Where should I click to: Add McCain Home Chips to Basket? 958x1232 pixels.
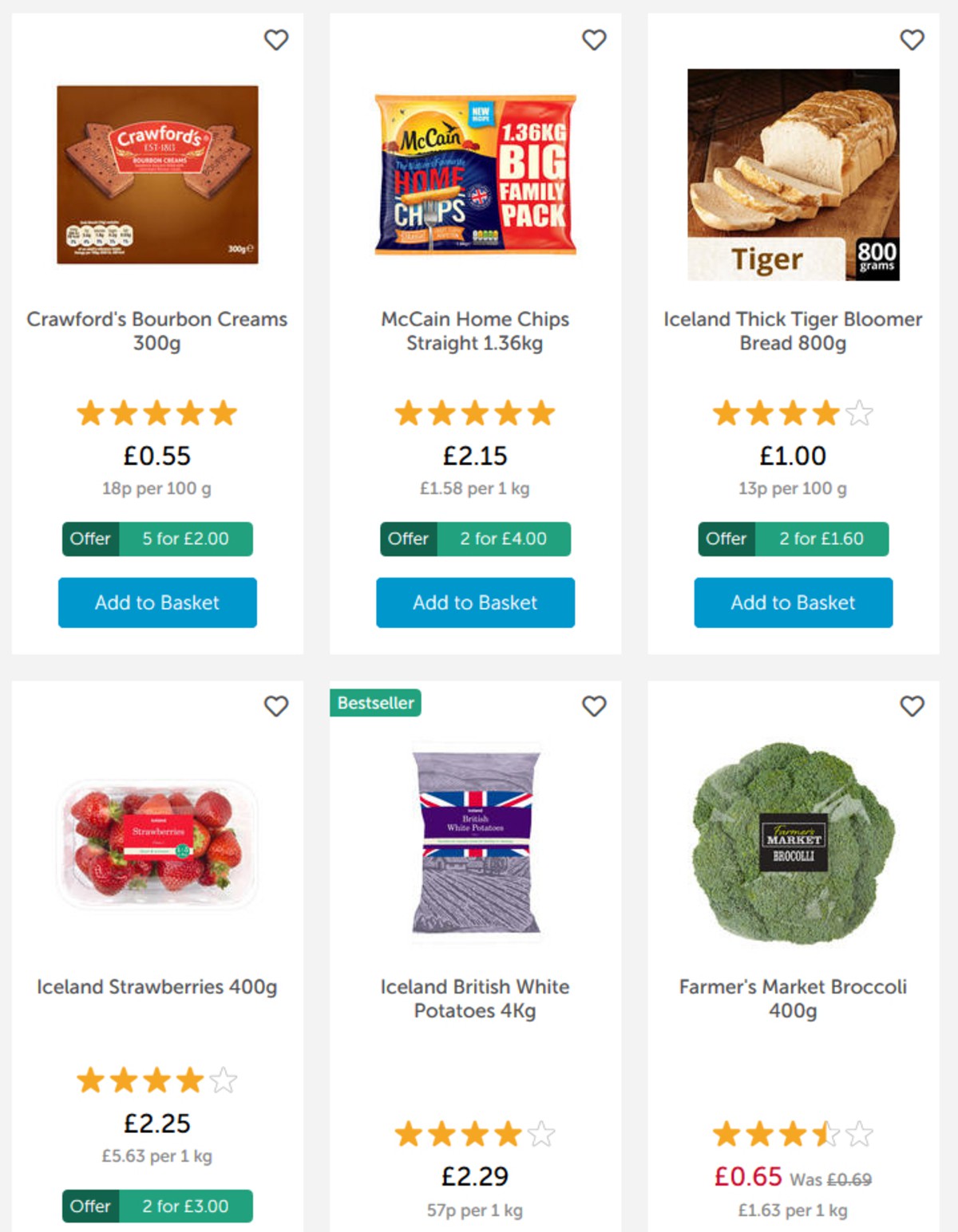(x=475, y=603)
